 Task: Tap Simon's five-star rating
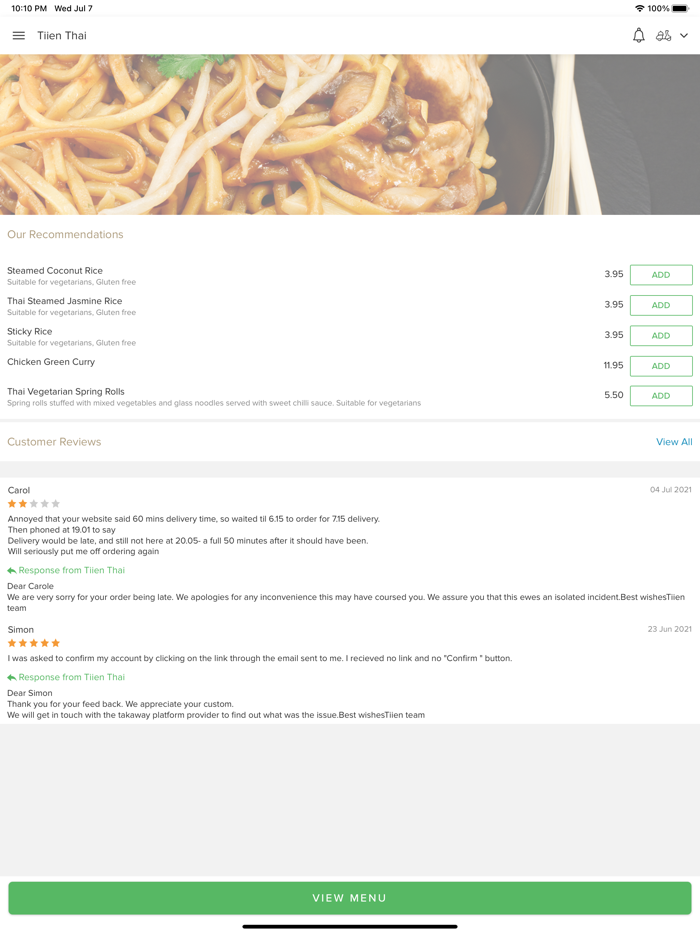point(34,643)
